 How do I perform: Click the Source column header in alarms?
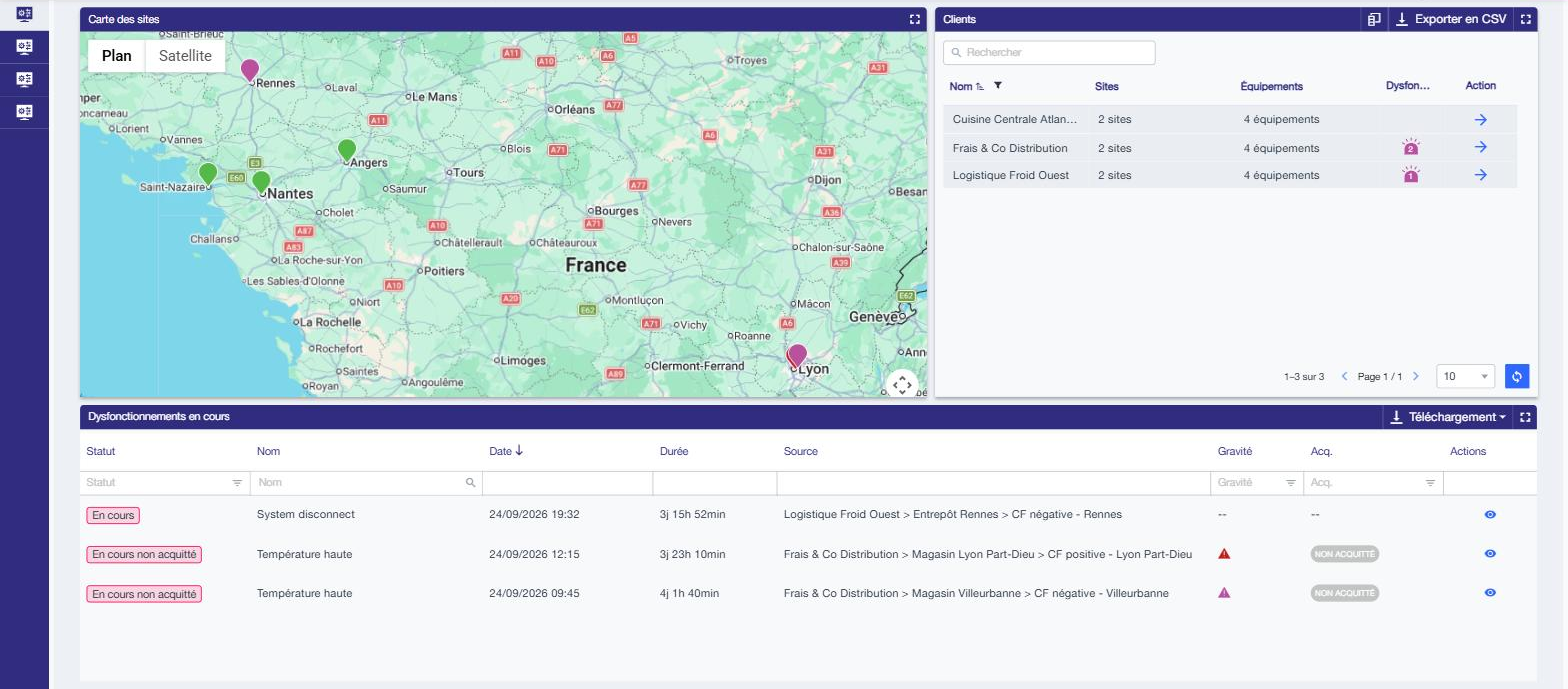pos(801,451)
